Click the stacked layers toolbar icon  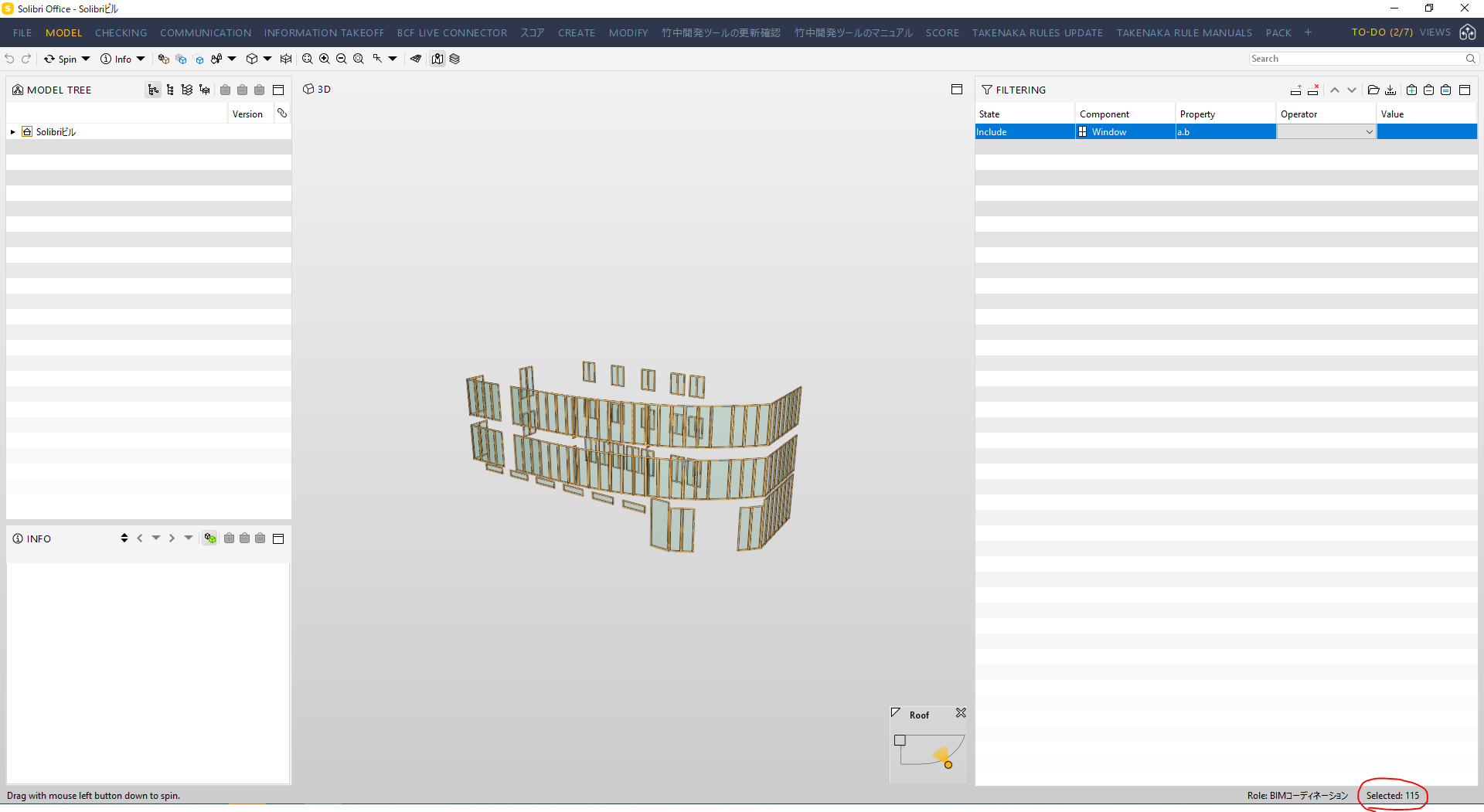tap(454, 59)
